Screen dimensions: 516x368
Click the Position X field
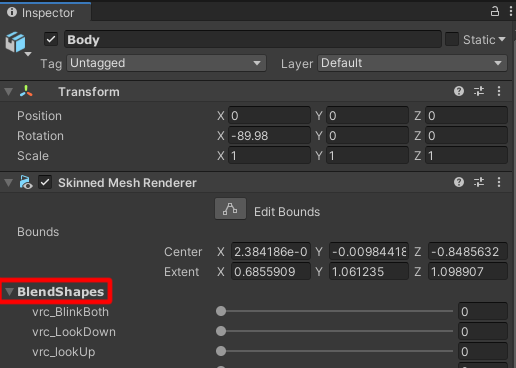point(269,116)
